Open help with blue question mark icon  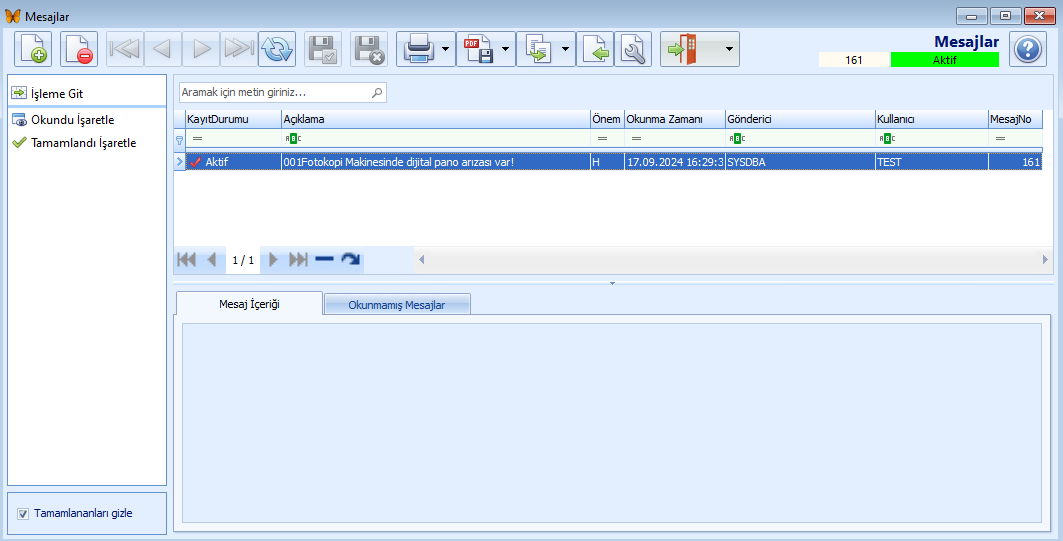point(1028,49)
